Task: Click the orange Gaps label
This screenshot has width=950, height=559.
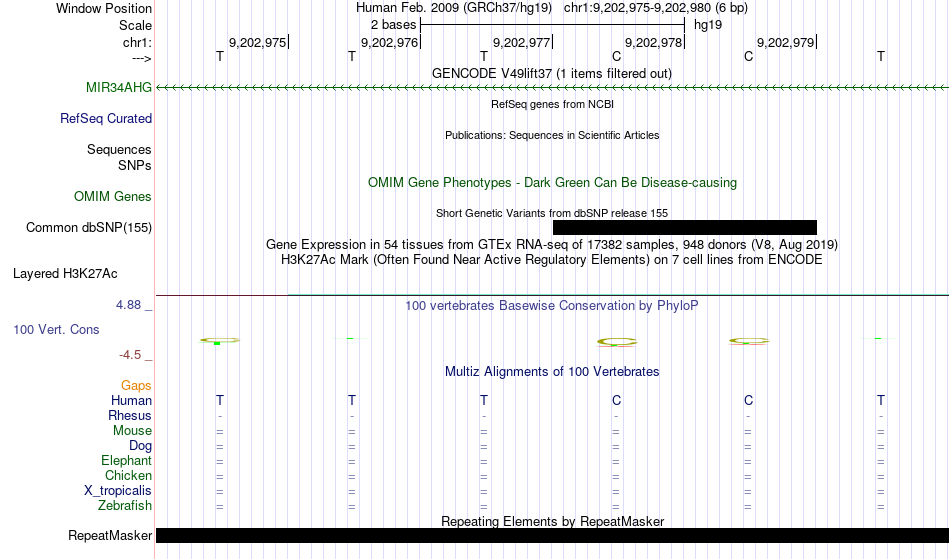Action: click(136, 385)
